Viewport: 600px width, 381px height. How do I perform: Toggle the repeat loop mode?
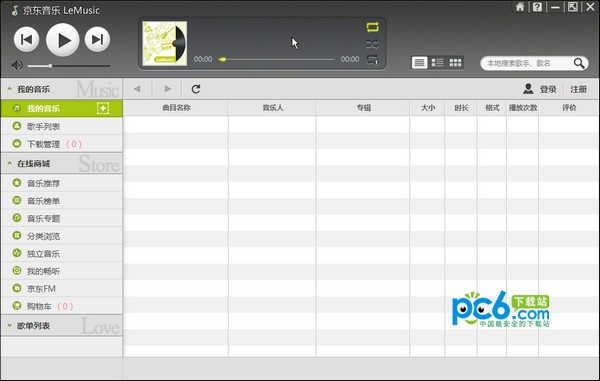[372, 27]
